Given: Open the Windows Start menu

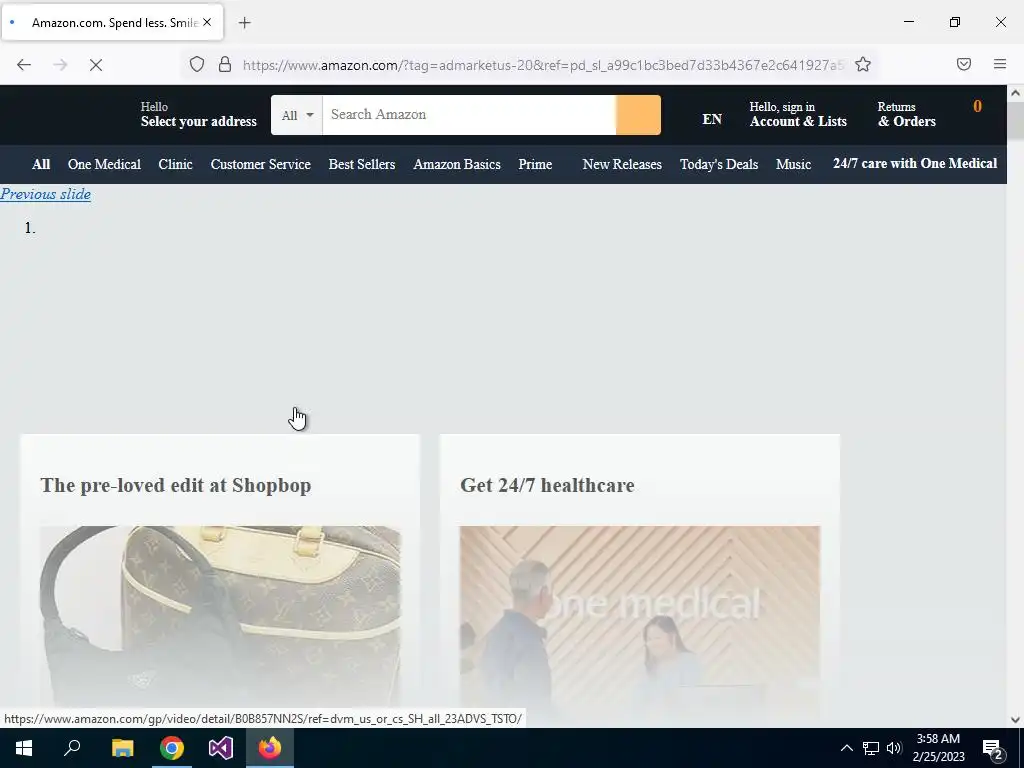Looking at the screenshot, I should (24, 748).
